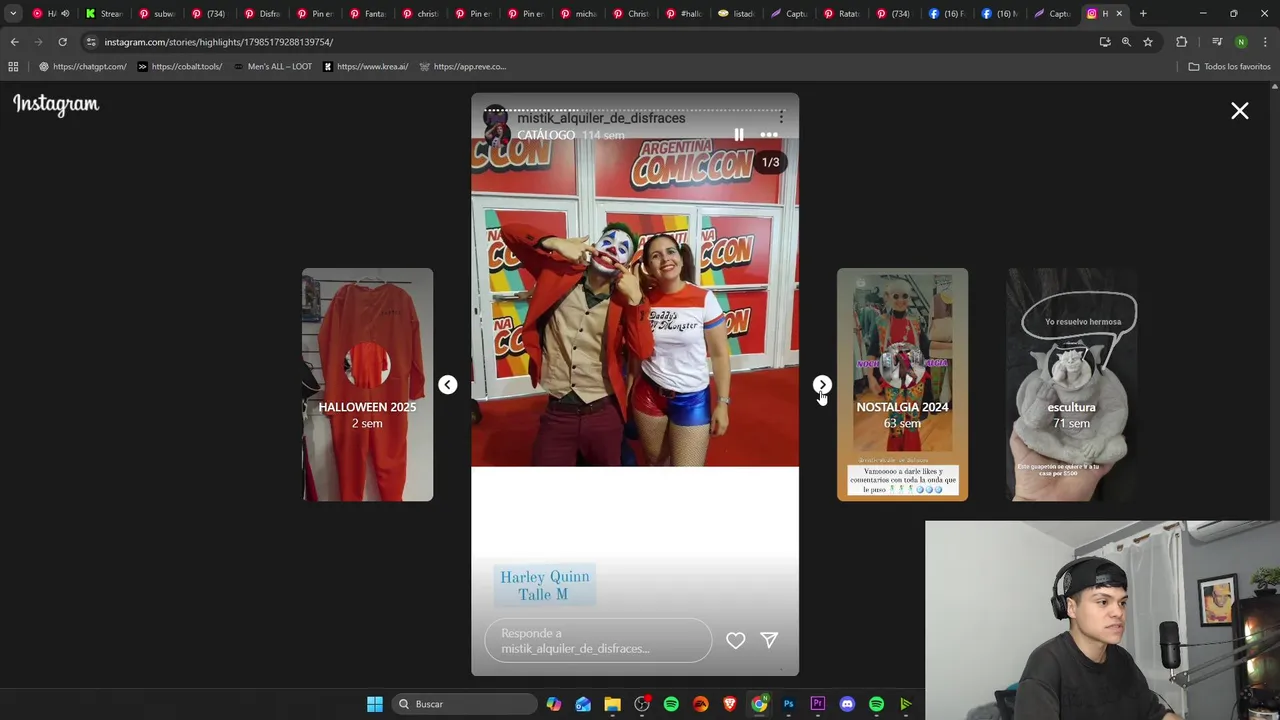Viewport: 1280px width, 720px height.
Task: Open the EA app from the taskbar
Action: (700, 704)
